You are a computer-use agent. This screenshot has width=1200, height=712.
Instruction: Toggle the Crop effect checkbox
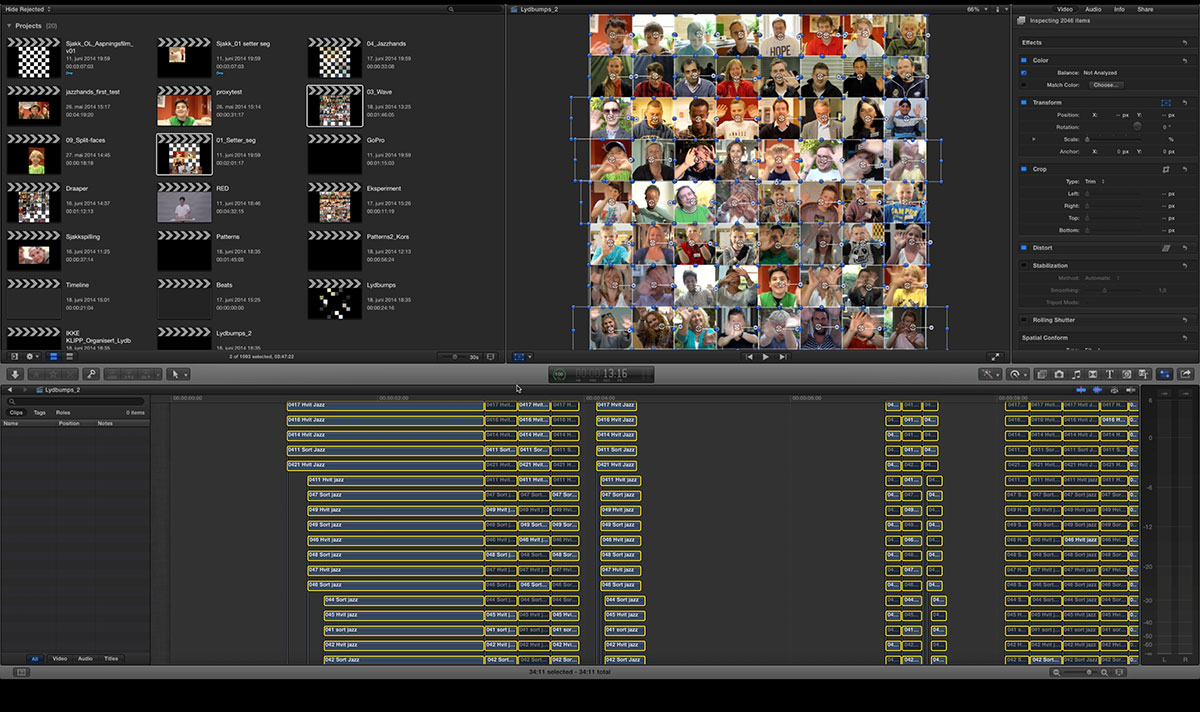tap(1024, 169)
